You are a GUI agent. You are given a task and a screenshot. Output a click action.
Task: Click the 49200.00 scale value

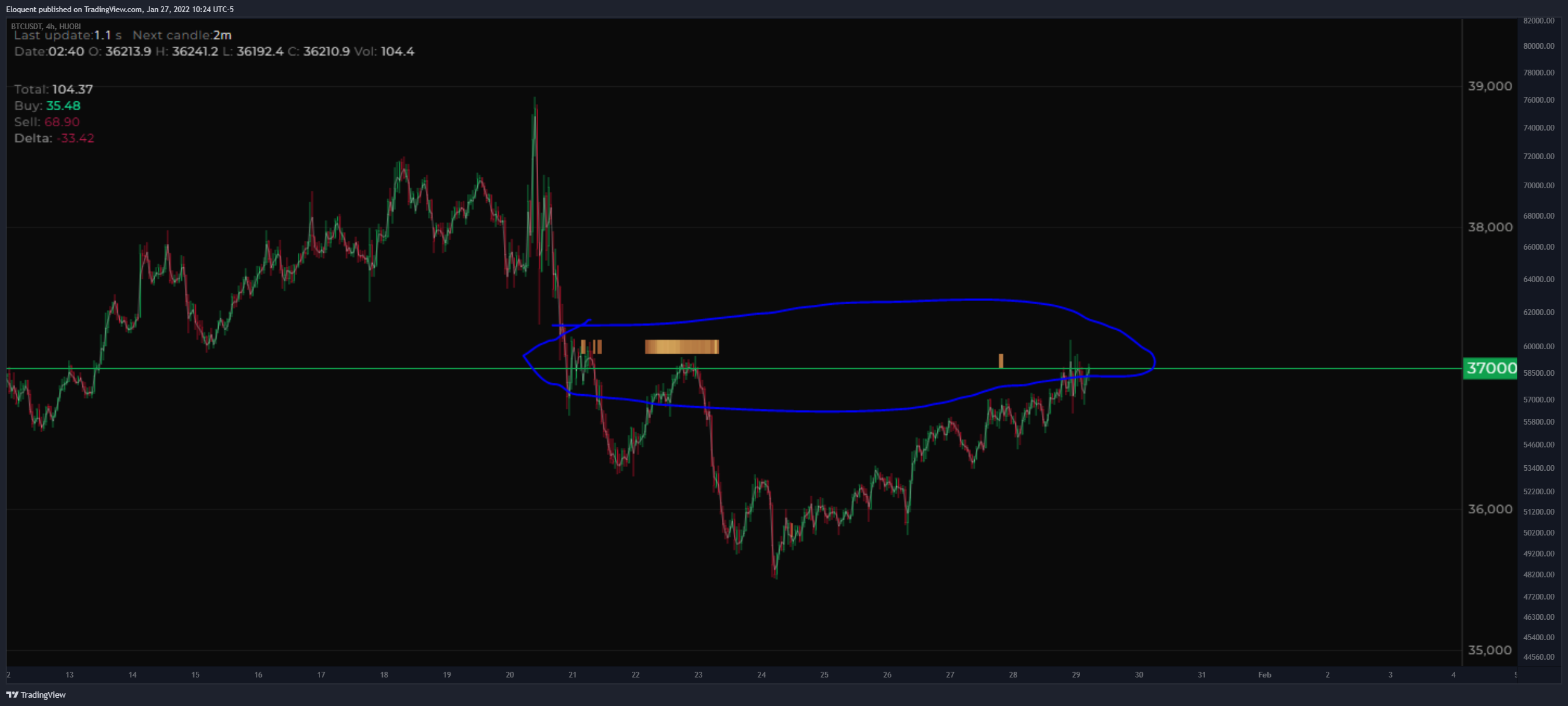coord(1539,554)
